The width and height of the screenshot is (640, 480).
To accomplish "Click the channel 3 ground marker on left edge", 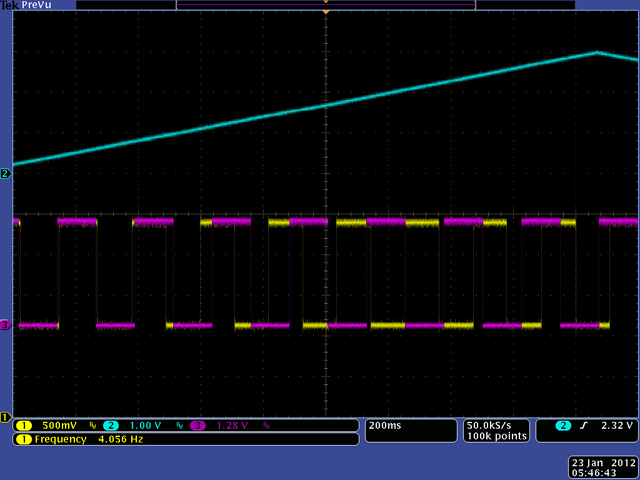I will (x=5, y=325).
